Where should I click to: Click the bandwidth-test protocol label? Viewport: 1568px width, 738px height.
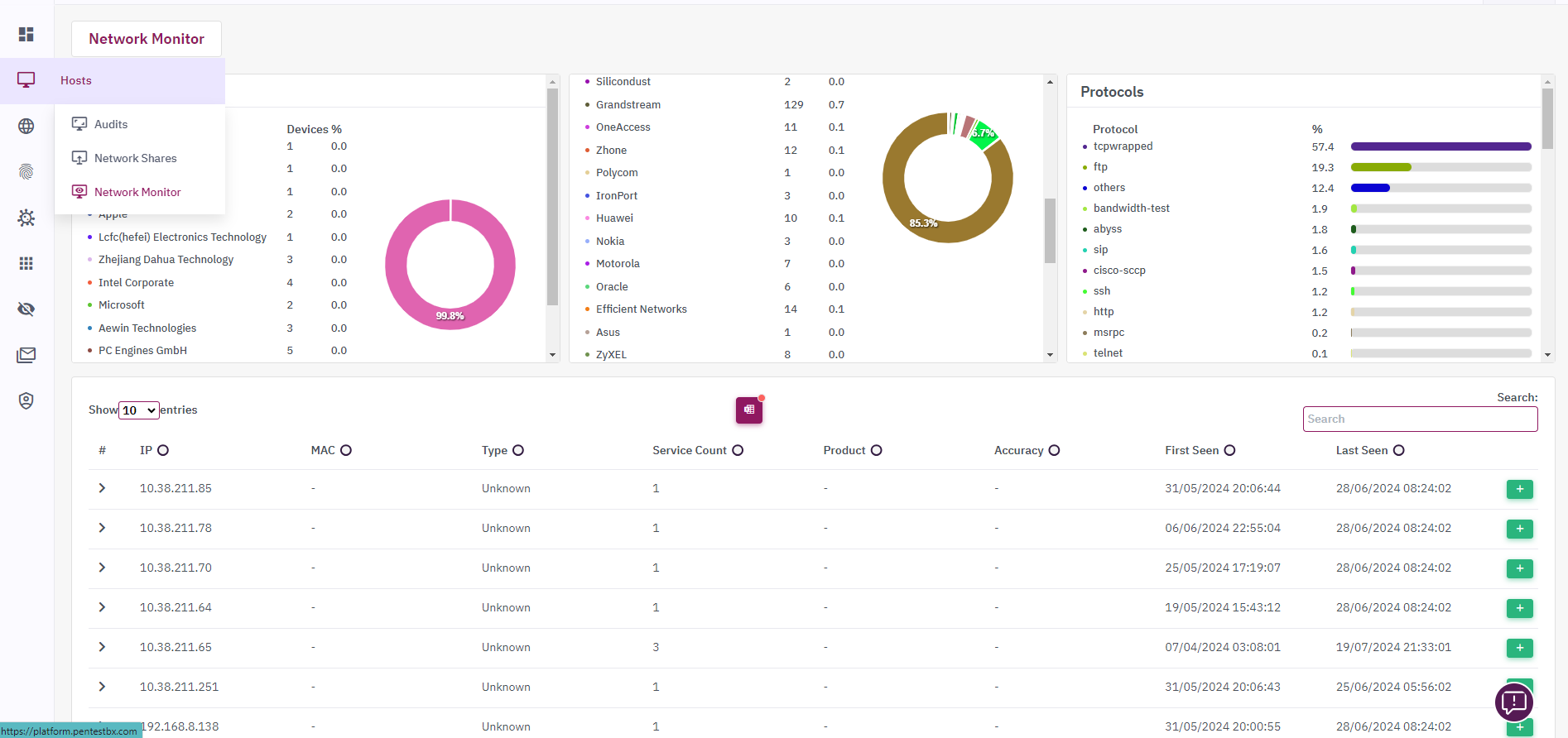(x=1131, y=208)
